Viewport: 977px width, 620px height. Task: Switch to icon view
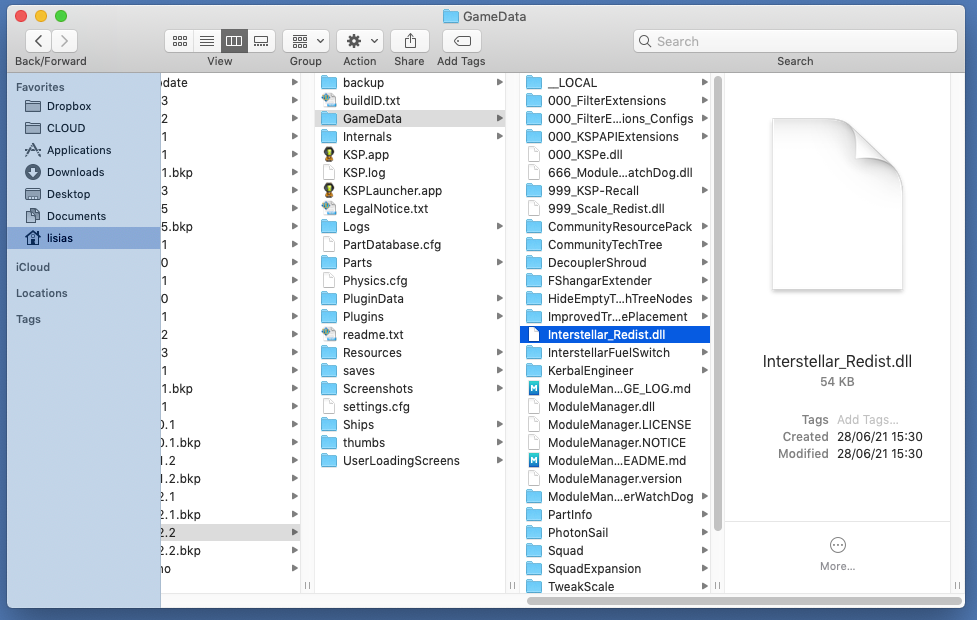coord(179,41)
